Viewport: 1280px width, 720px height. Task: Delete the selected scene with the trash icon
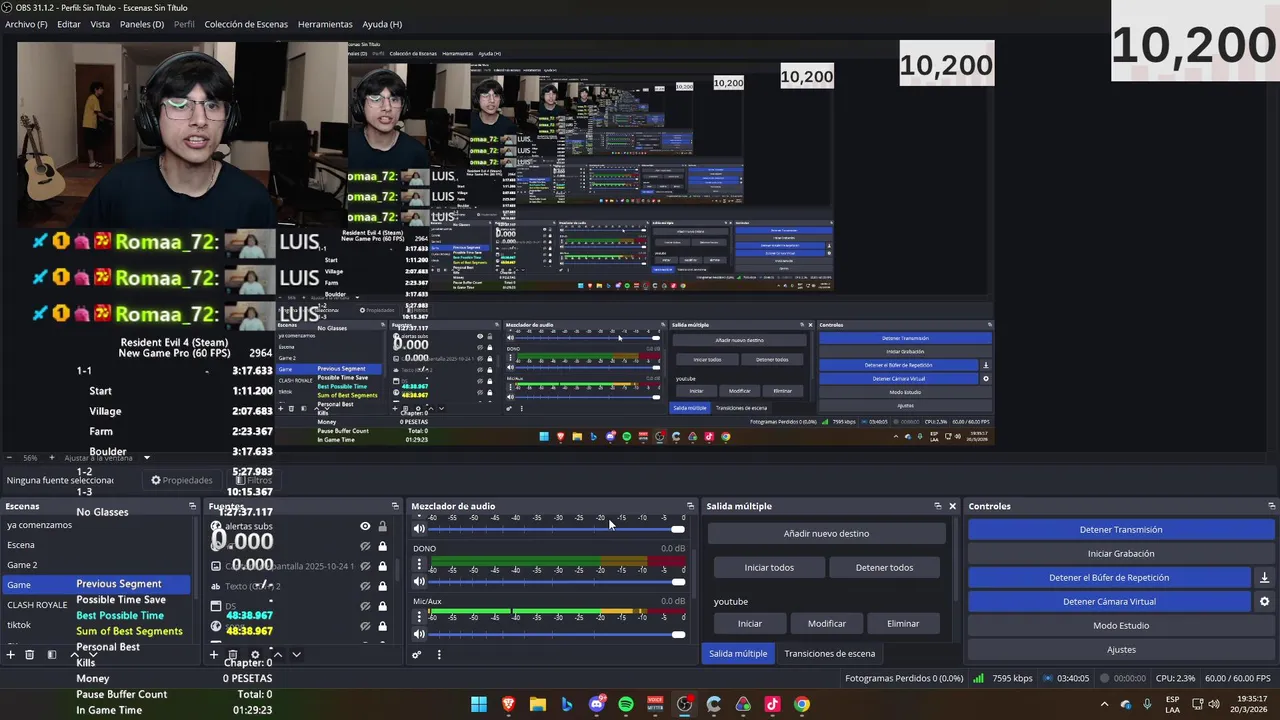[x=30, y=655]
